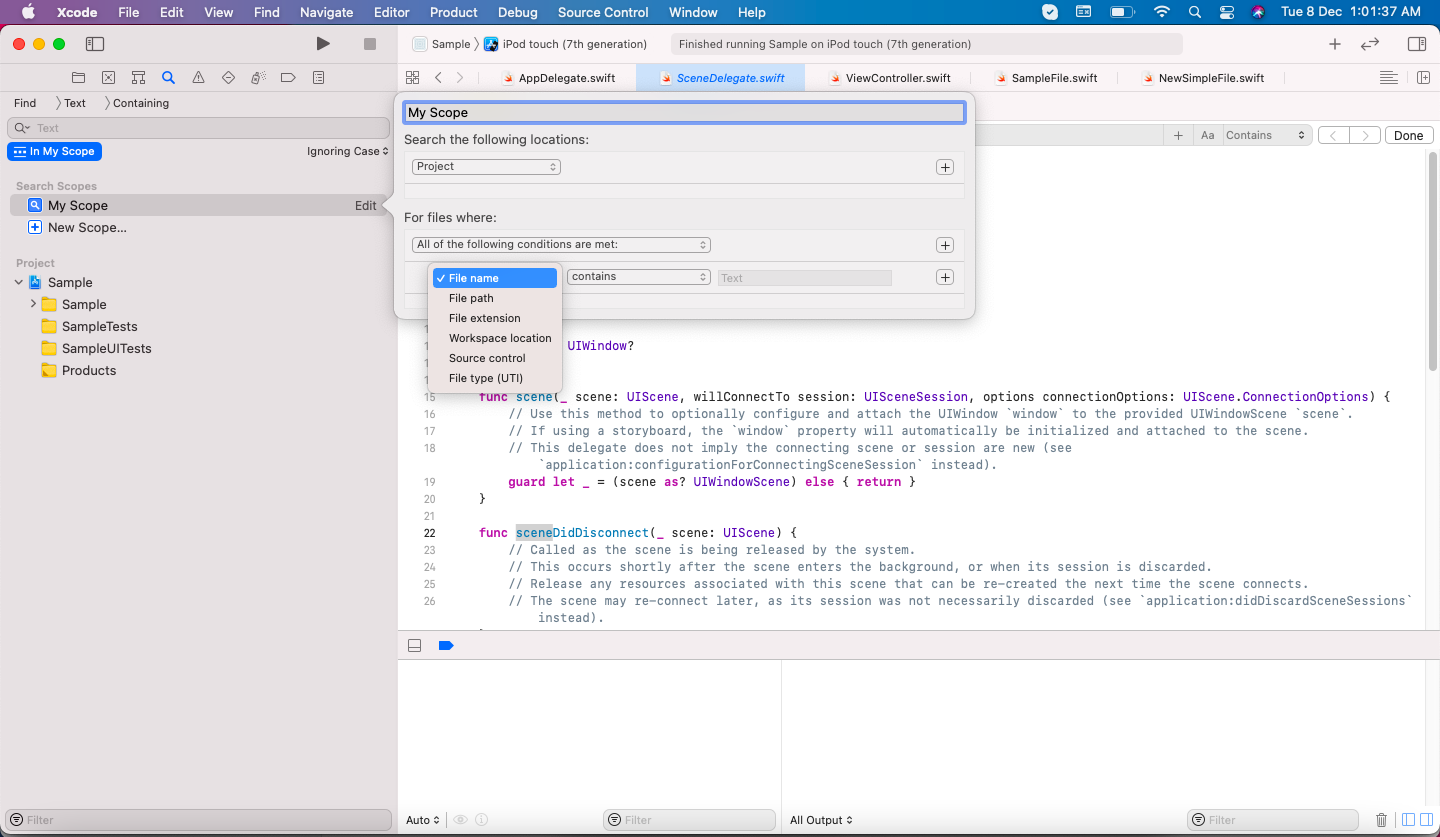Open the Report navigator icon
1440x837 pixels.
click(318, 78)
